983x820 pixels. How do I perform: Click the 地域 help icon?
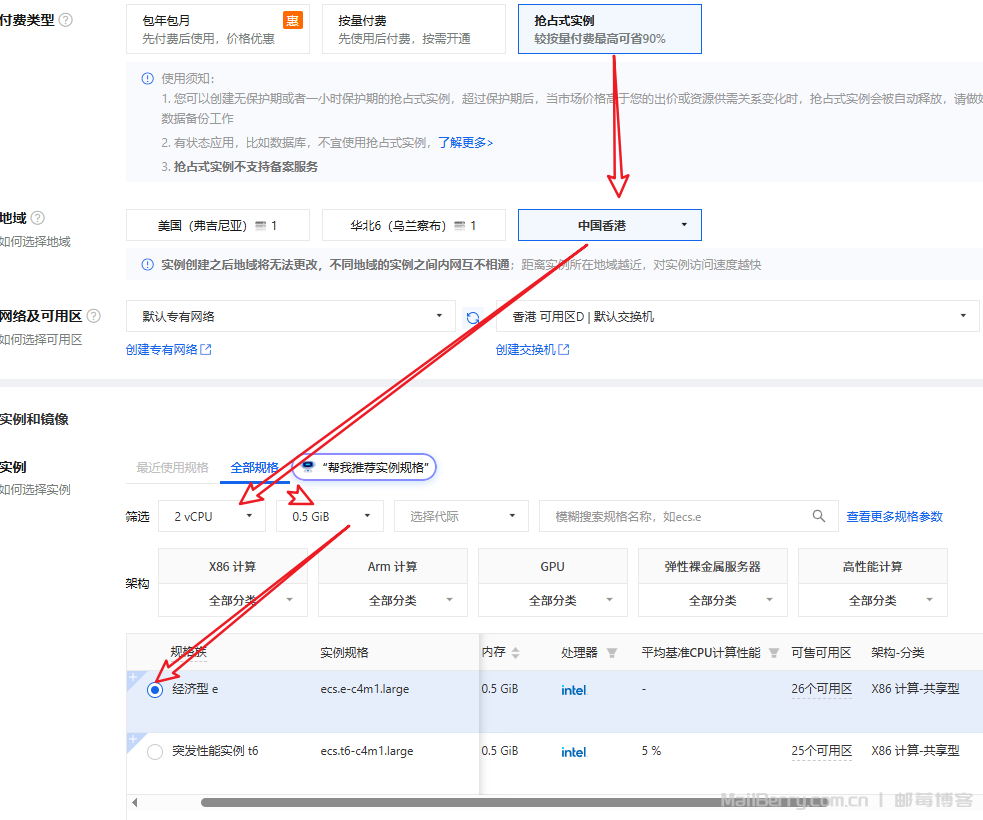(x=37, y=217)
